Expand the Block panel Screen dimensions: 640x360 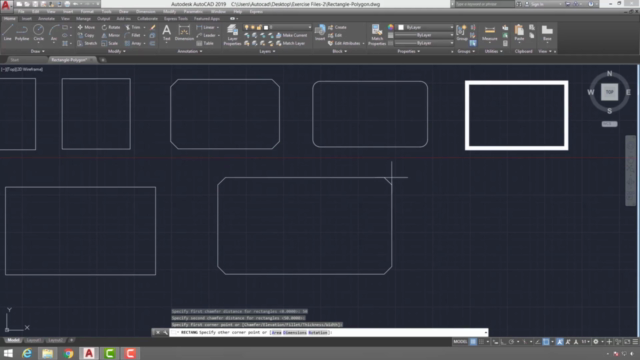(340, 51)
